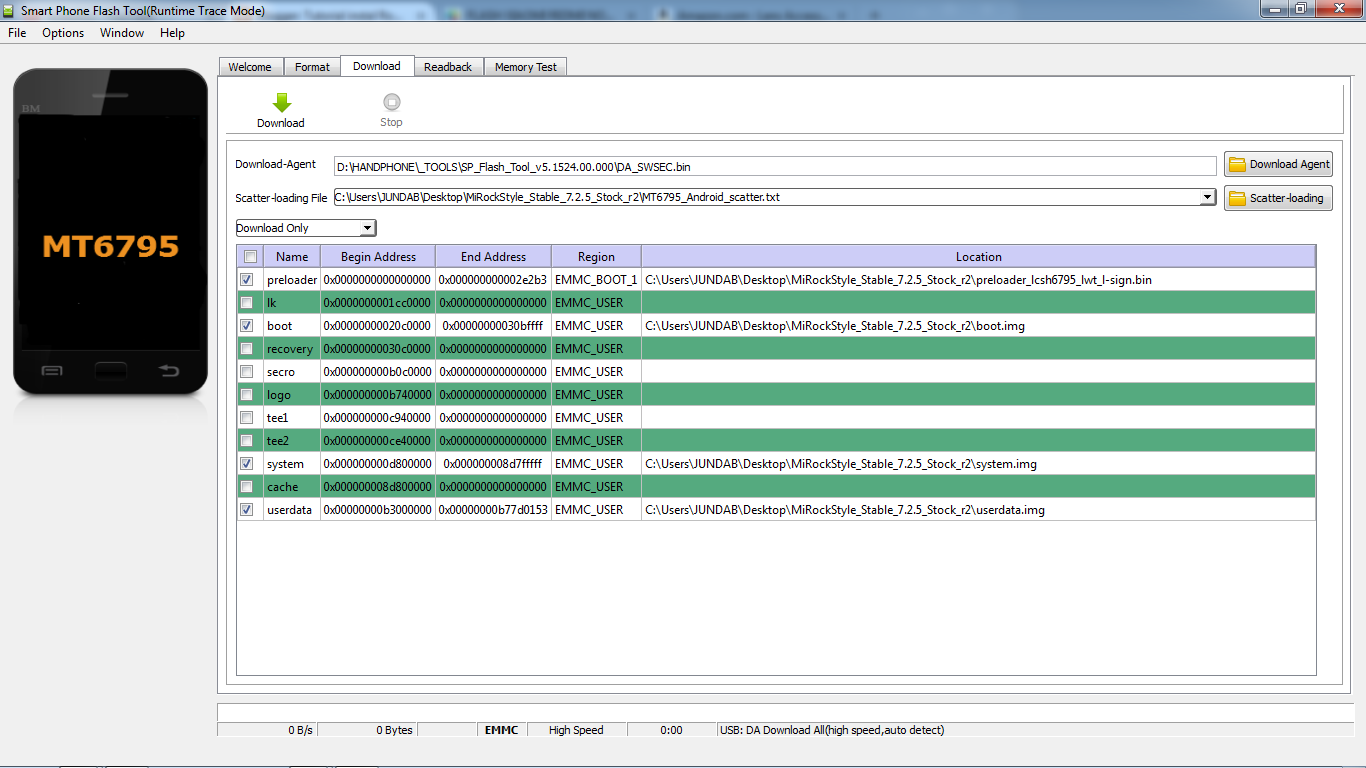Uncheck the system partition checkbox
Viewport: 1366px width, 768px height.
point(247,464)
